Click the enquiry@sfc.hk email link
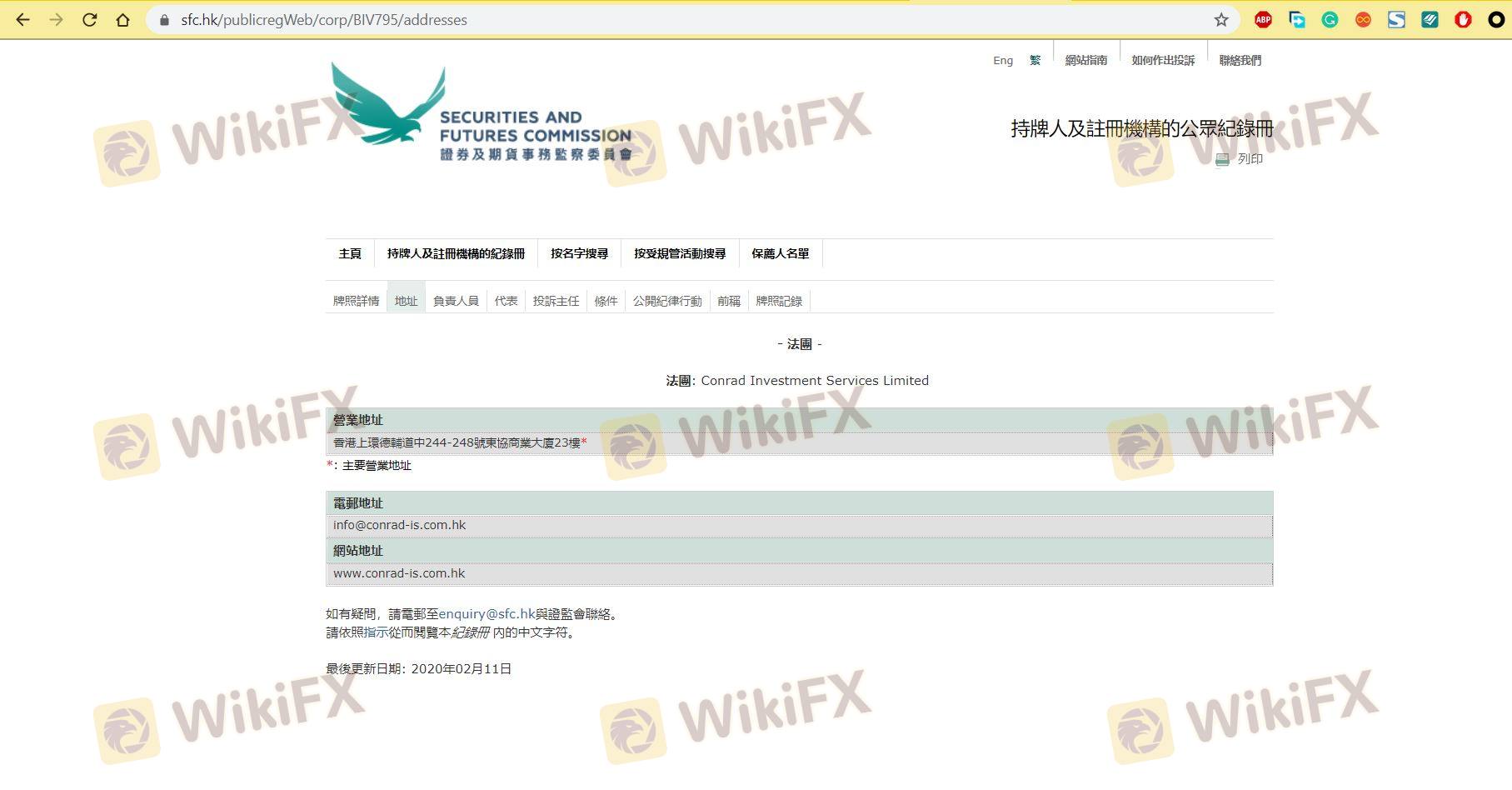1512x790 pixels. click(487, 614)
